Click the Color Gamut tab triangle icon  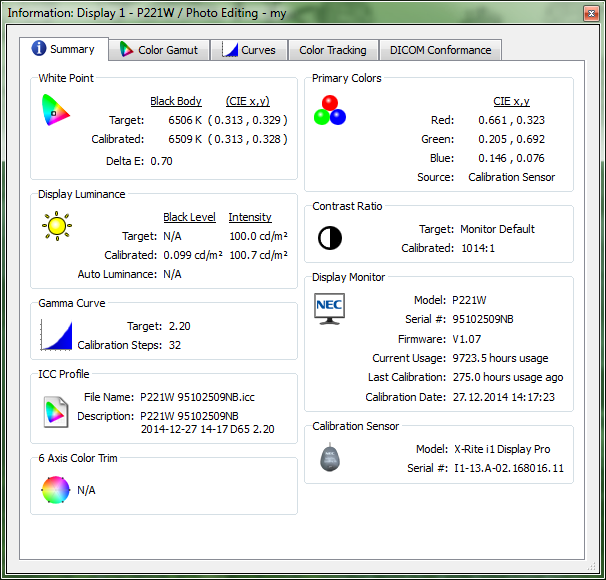click(126, 49)
